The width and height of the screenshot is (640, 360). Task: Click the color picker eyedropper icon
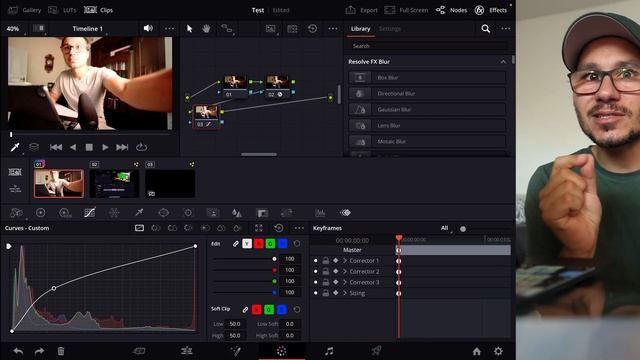pos(15,147)
